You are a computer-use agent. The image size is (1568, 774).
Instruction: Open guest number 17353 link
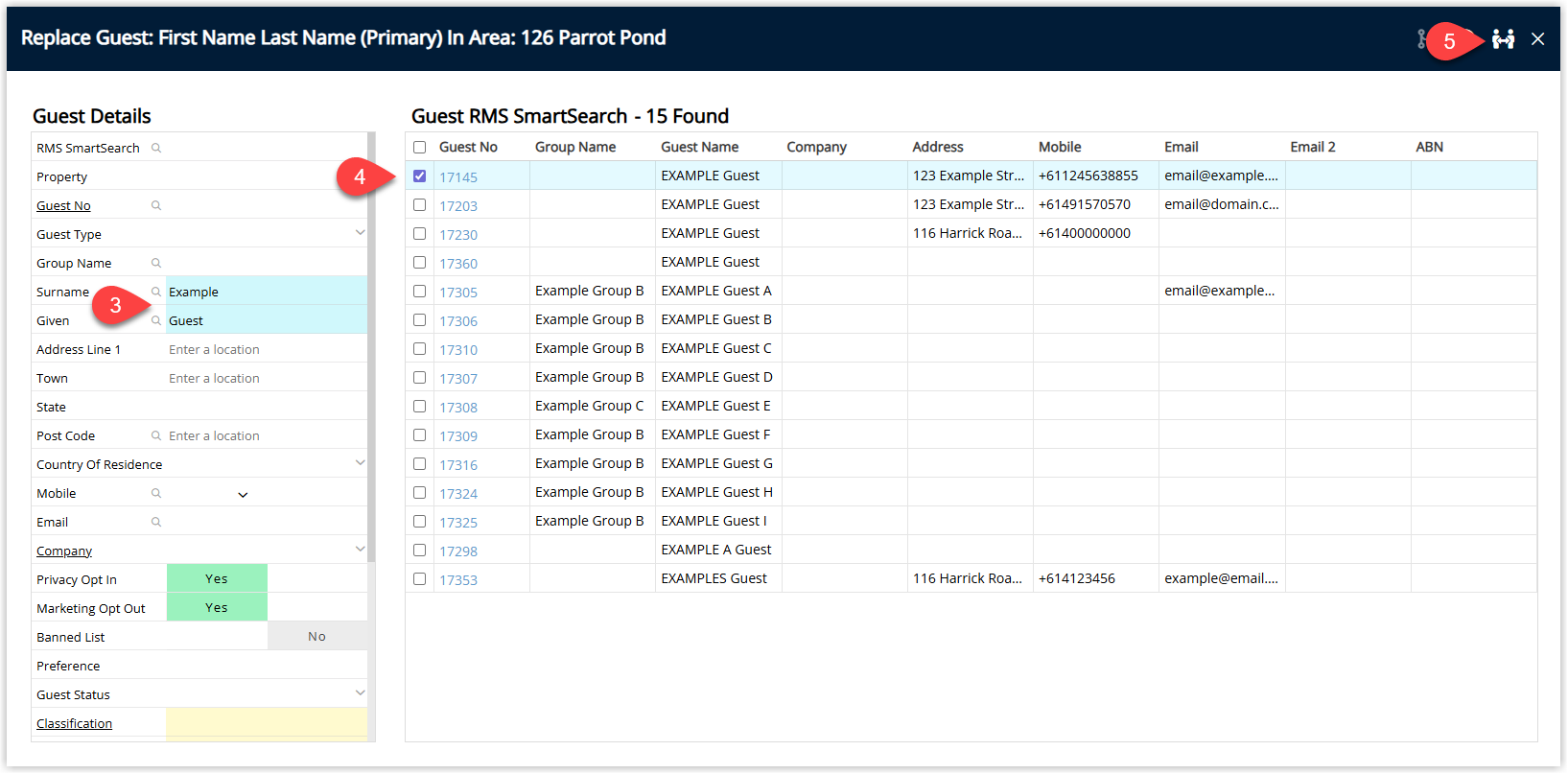coord(458,580)
